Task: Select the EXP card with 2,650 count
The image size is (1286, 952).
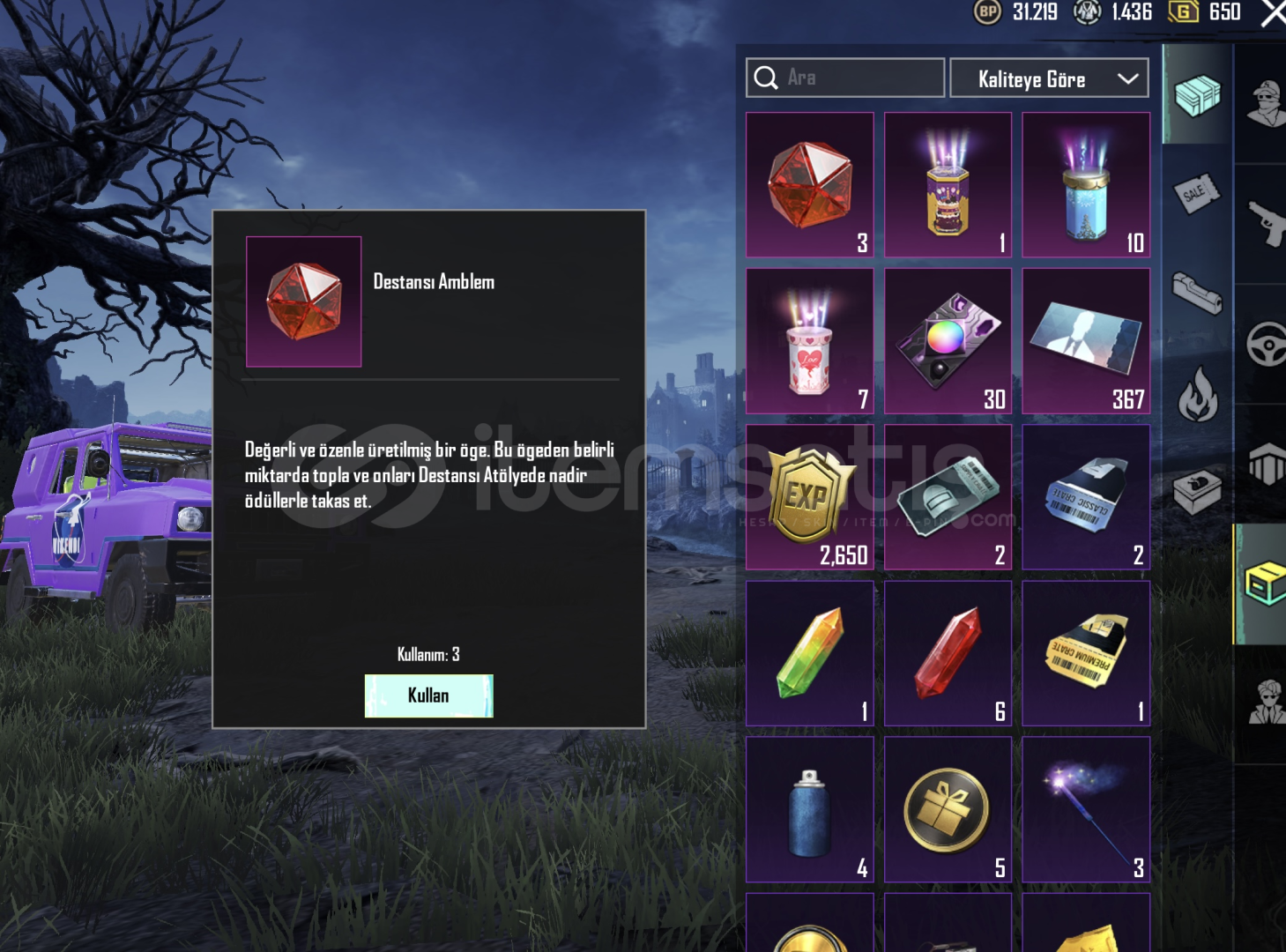Action: pos(810,497)
